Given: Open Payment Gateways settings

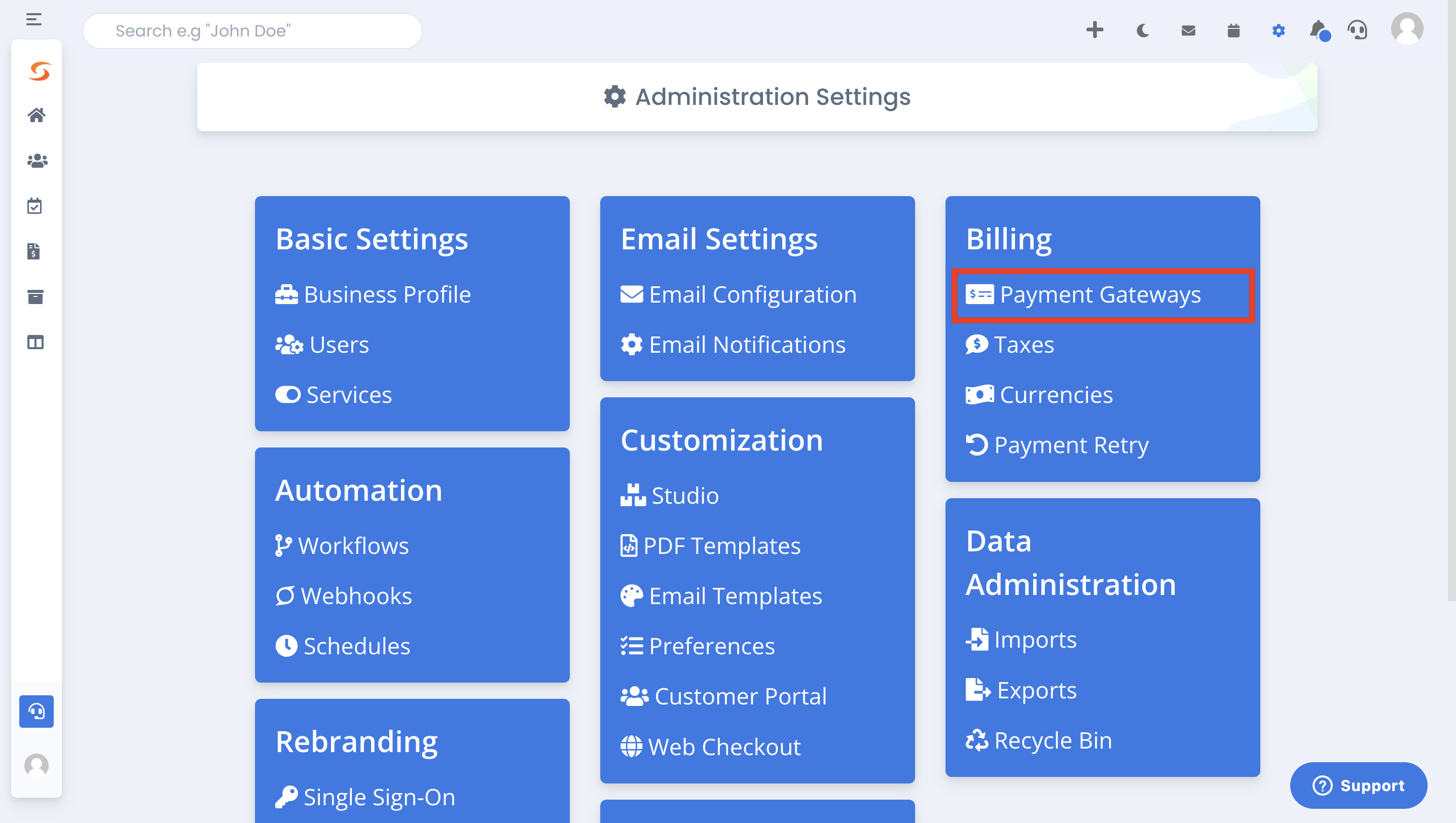Looking at the screenshot, I should pyautogui.click(x=1100, y=295).
